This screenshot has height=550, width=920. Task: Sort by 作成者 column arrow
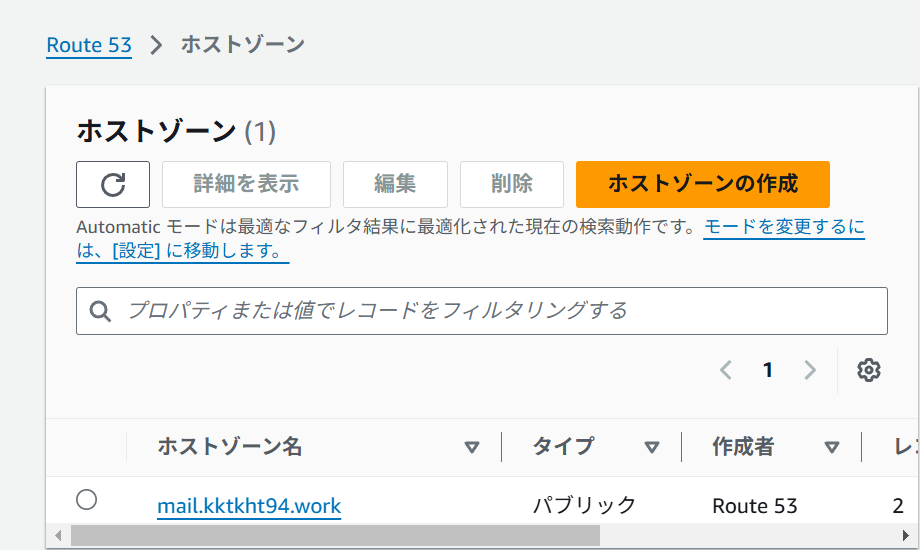tap(831, 448)
